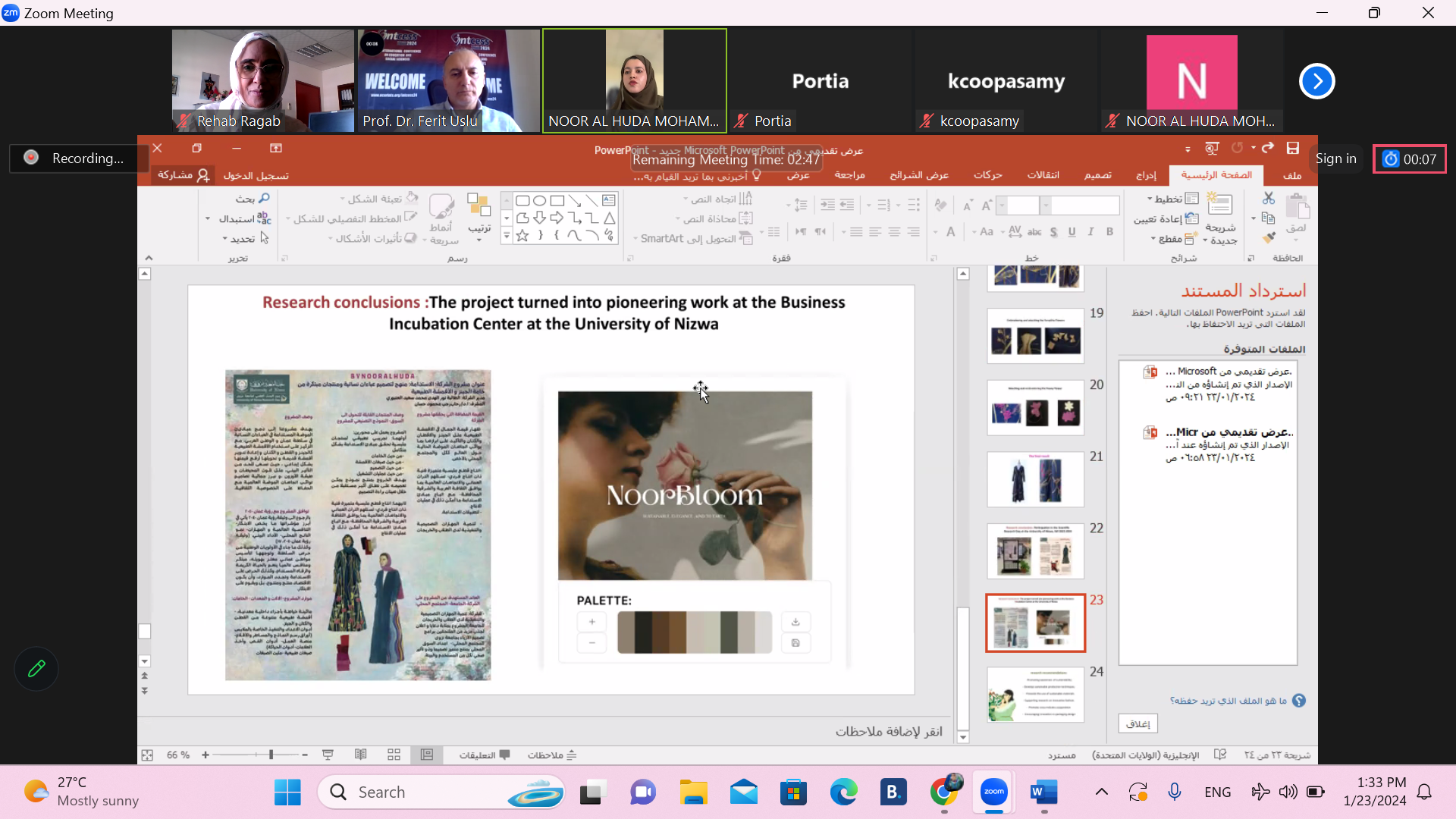Switch to Reading View icon
Image resolution: width=1456 pixels, height=819 pixels.
(x=361, y=755)
